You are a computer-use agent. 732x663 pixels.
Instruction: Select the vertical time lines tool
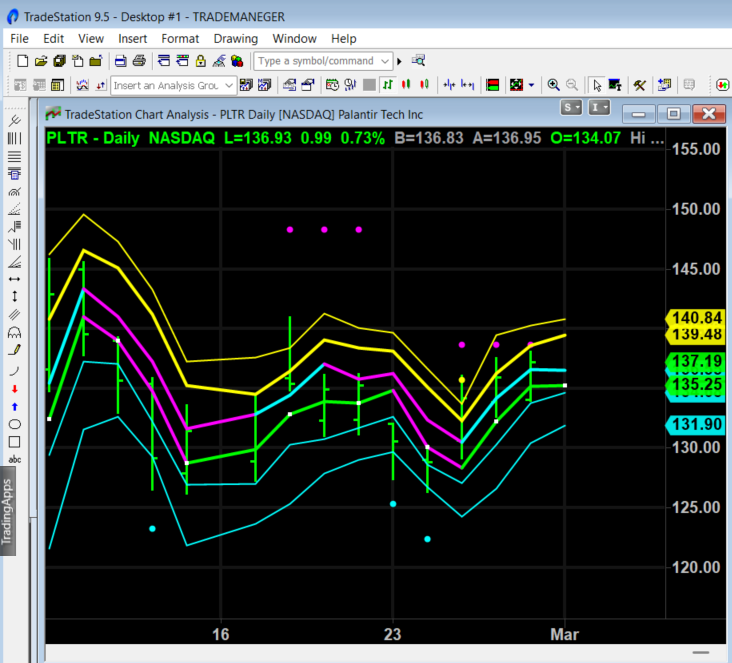pos(14,138)
